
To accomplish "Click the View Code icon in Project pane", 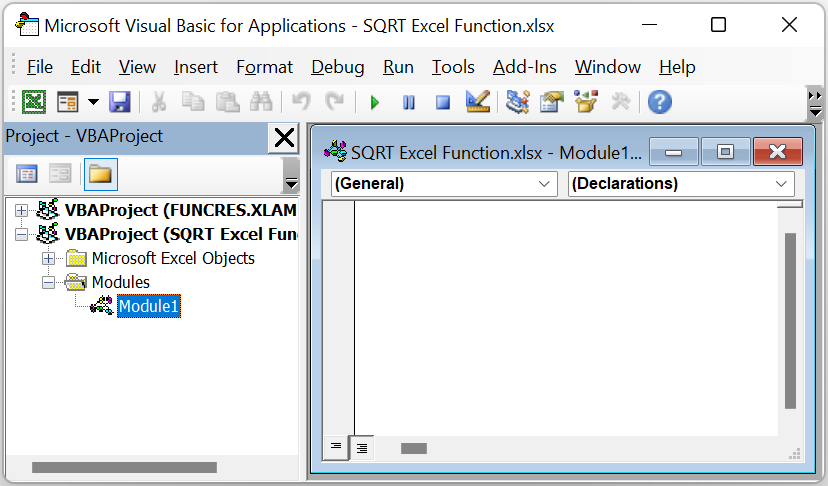I will [x=26, y=174].
